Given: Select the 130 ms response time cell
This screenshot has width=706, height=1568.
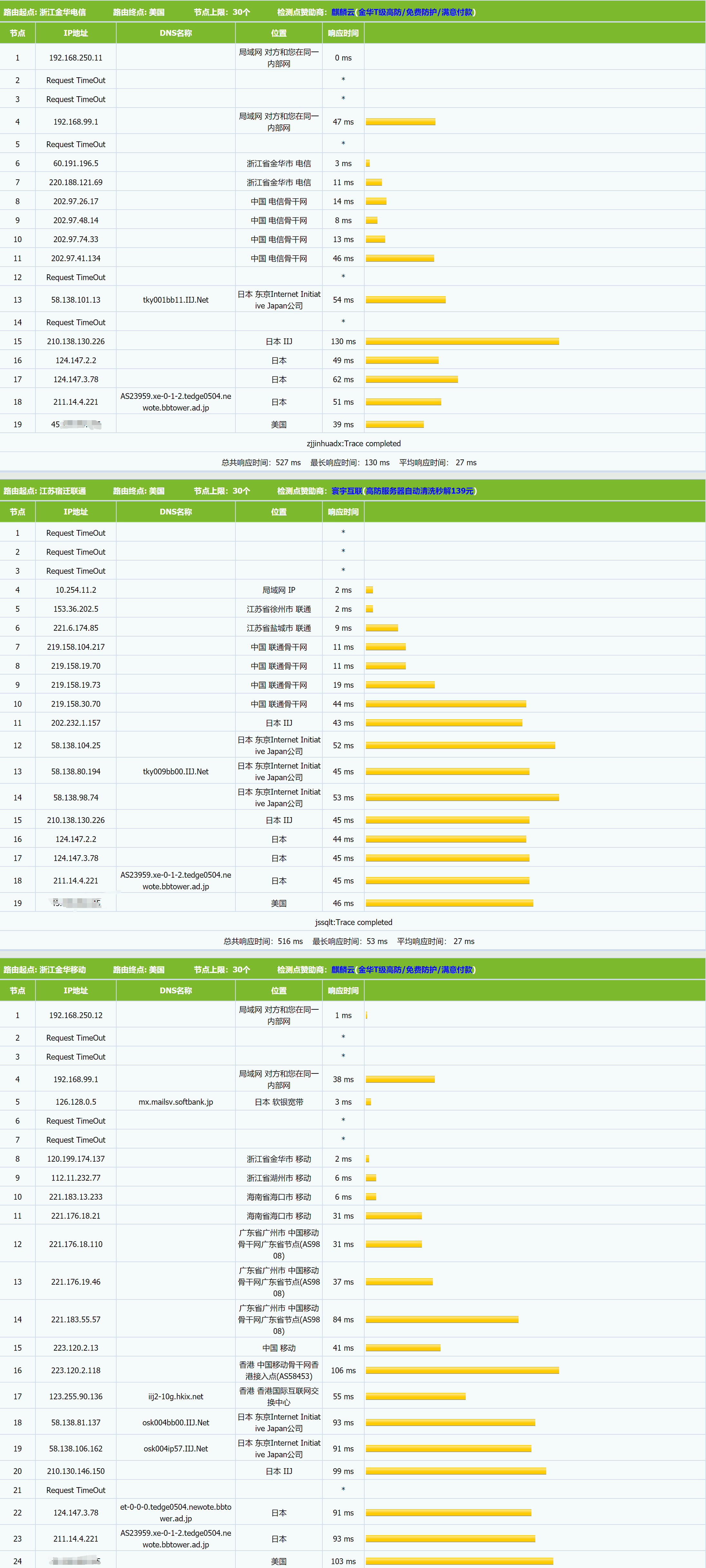Looking at the screenshot, I should [343, 342].
